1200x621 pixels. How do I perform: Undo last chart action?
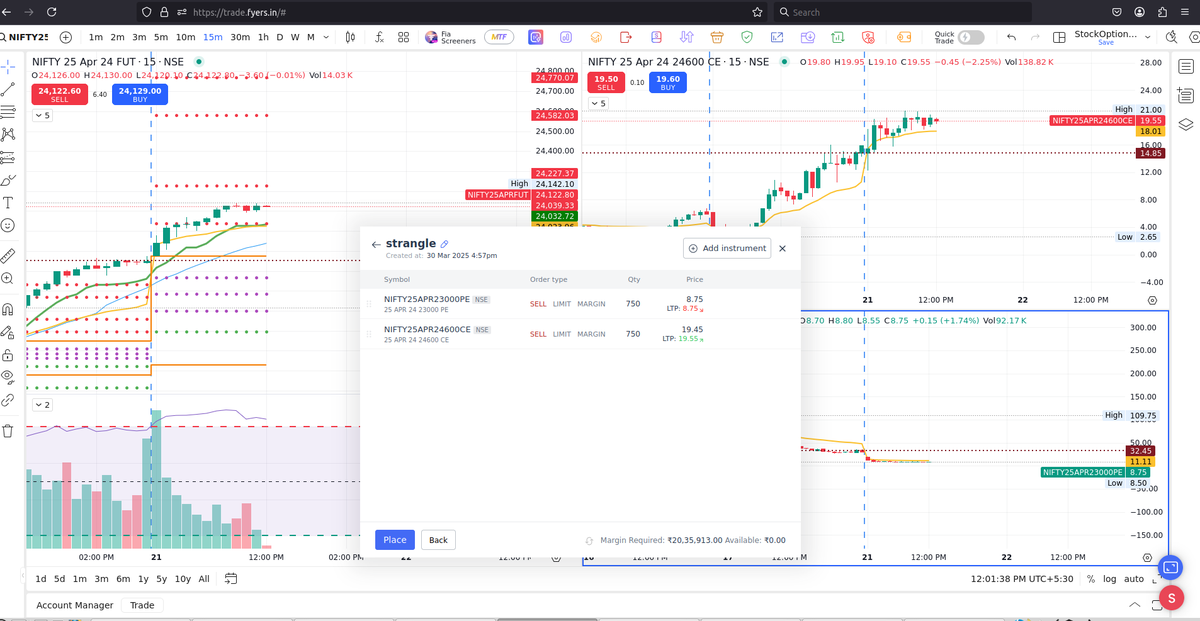1011,37
